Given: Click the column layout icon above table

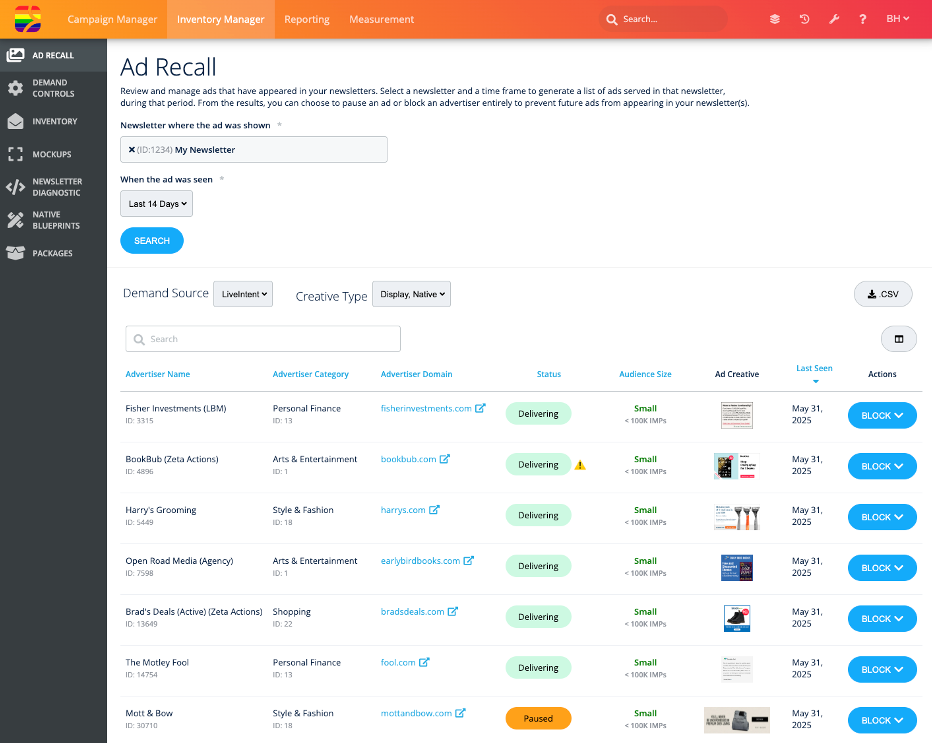Looking at the screenshot, I should pyautogui.click(x=898, y=339).
